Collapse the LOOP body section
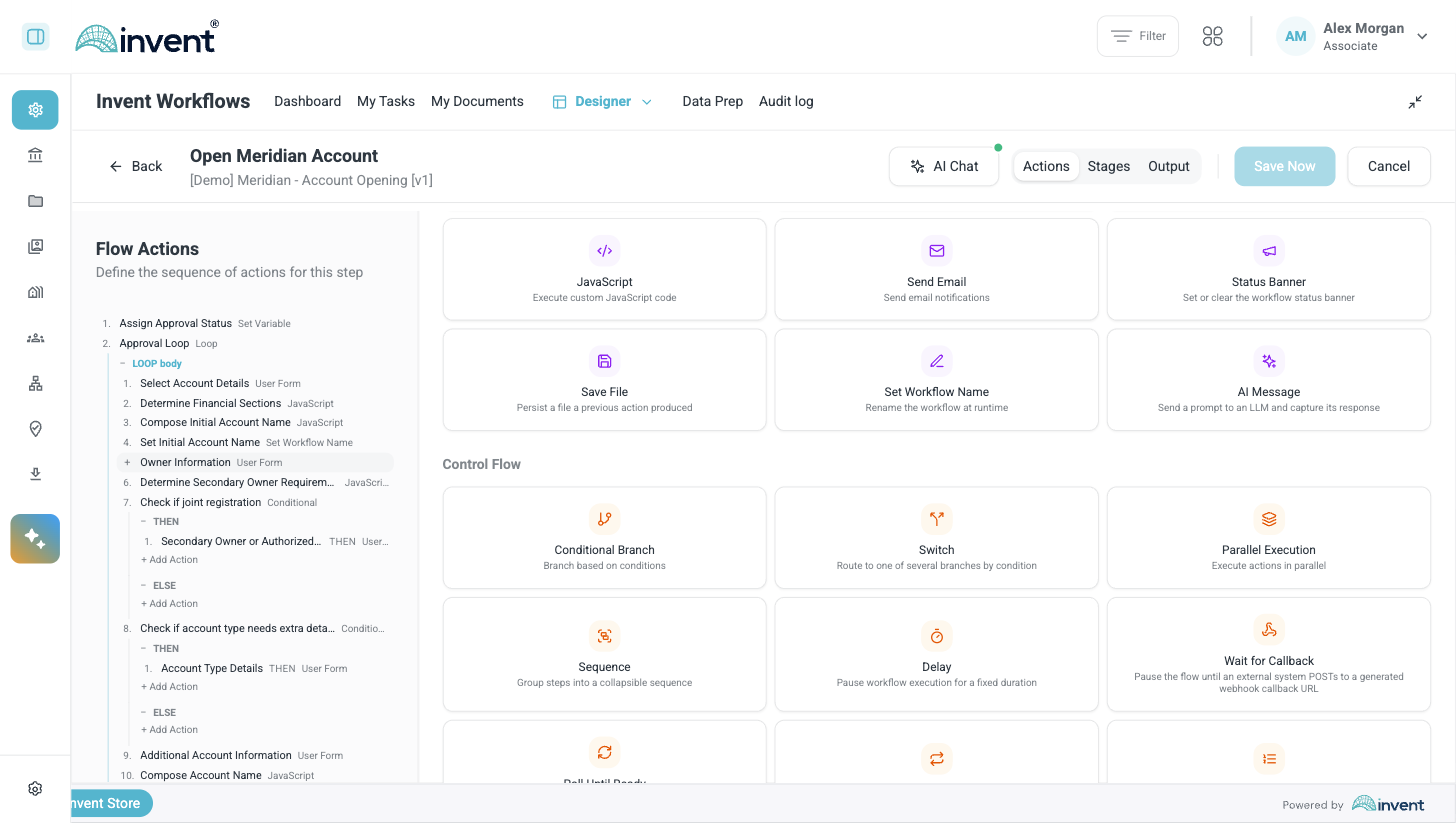The image size is (1456, 823). 123,364
